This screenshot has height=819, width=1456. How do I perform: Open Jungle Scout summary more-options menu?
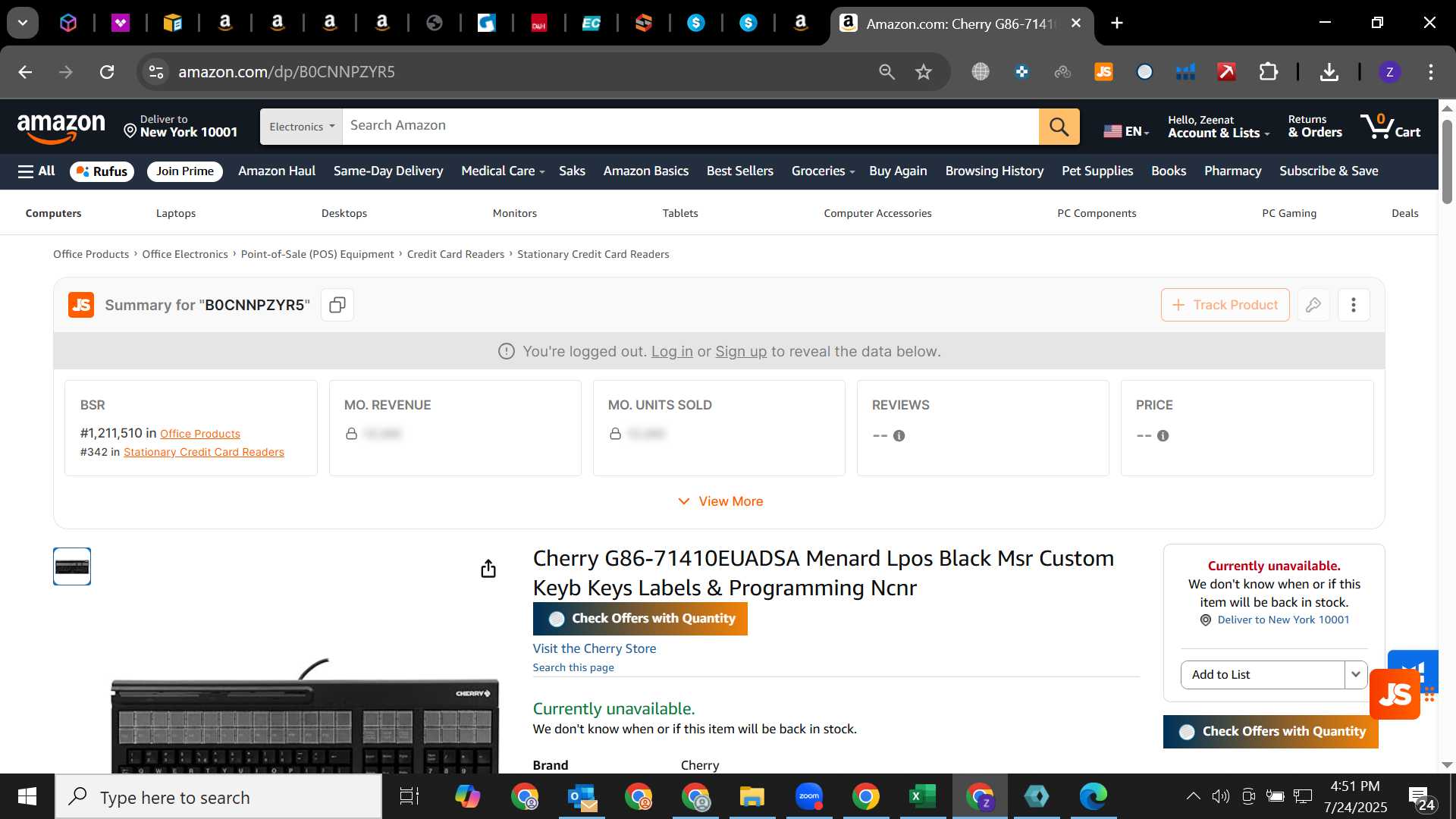[x=1354, y=305]
